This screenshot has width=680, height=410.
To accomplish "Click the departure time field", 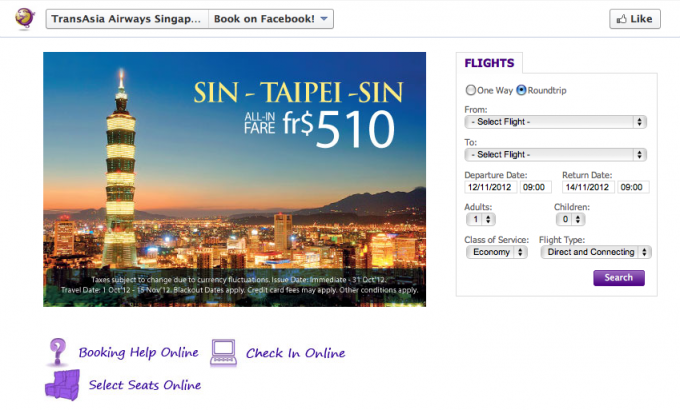I will [x=535, y=187].
